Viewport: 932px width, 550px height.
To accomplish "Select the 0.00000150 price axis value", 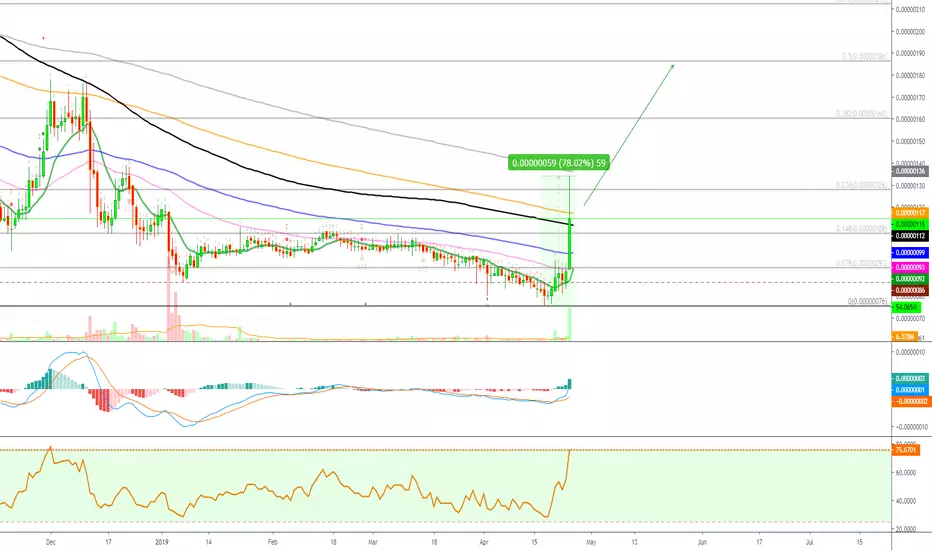I will (x=911, y=142).
